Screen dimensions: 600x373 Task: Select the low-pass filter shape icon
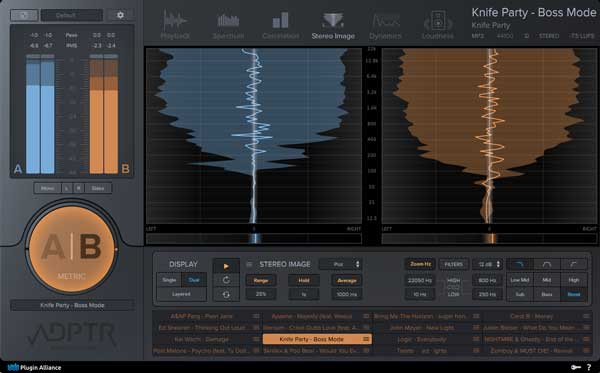[520, 264]
